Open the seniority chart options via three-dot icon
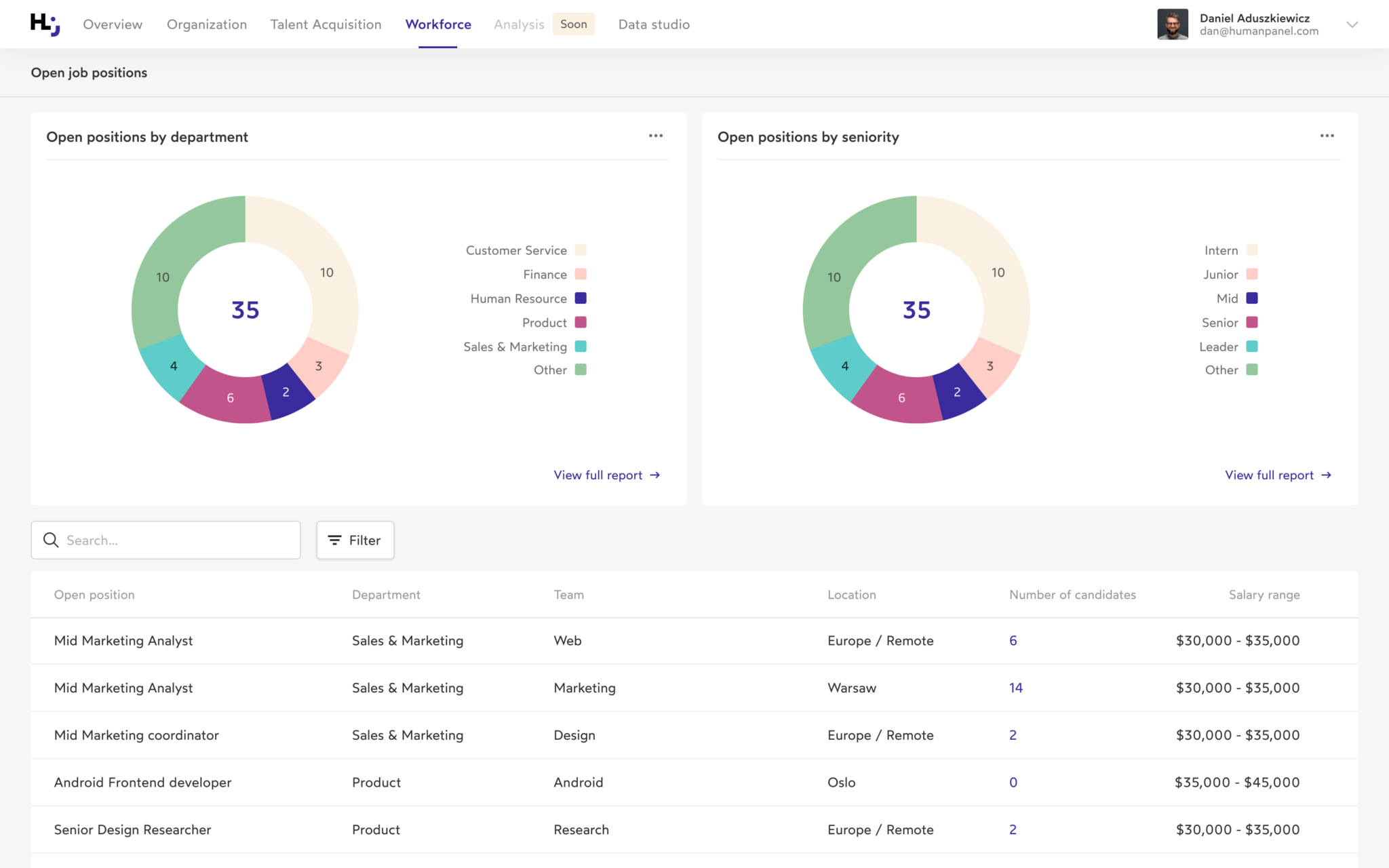Screen dimensions: 1389x868 tap(1327, 136)
